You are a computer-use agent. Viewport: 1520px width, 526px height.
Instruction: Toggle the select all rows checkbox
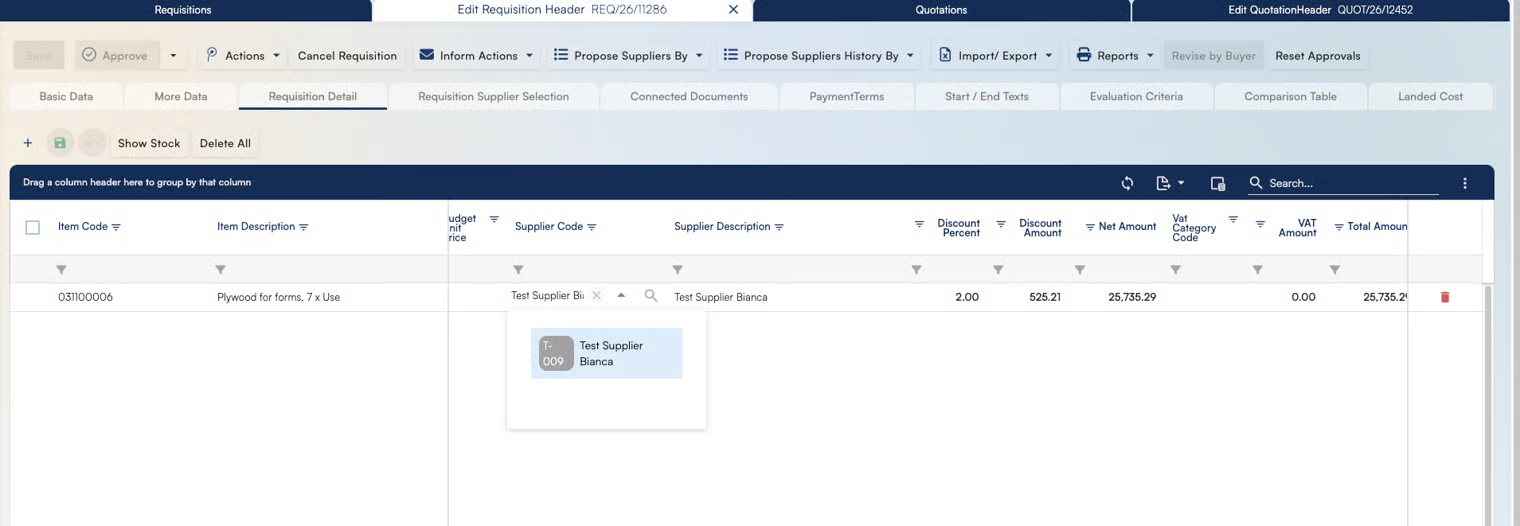point(32,227)
